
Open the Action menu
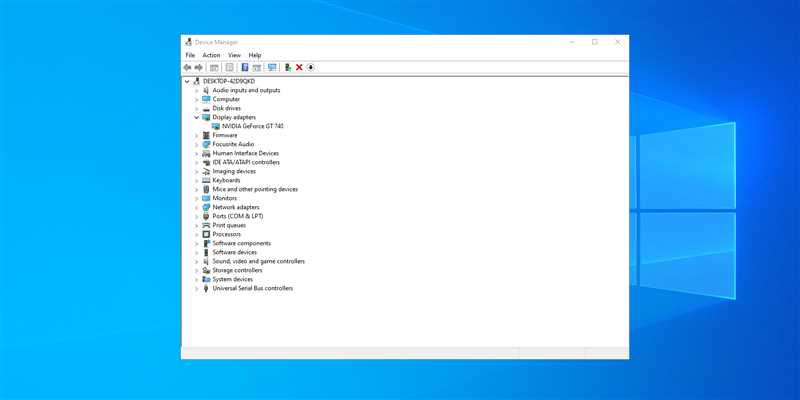click(211, 55)
